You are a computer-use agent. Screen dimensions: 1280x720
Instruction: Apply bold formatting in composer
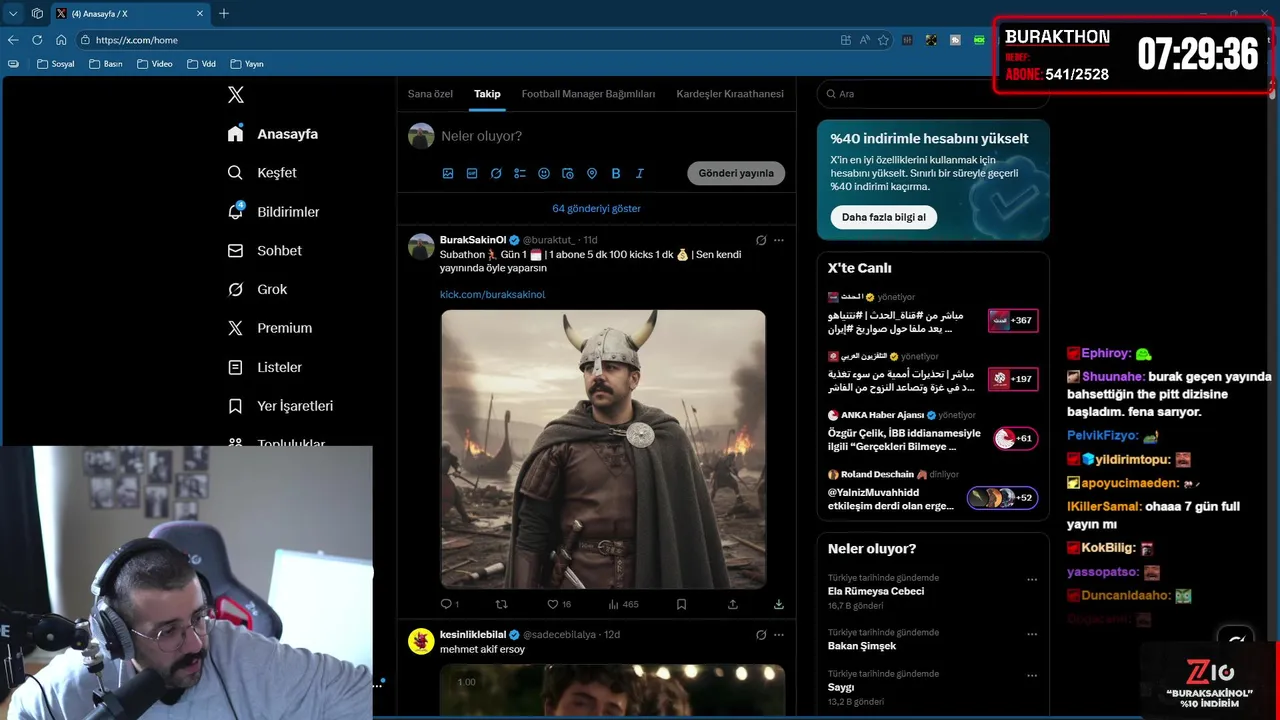coord(616,173)
